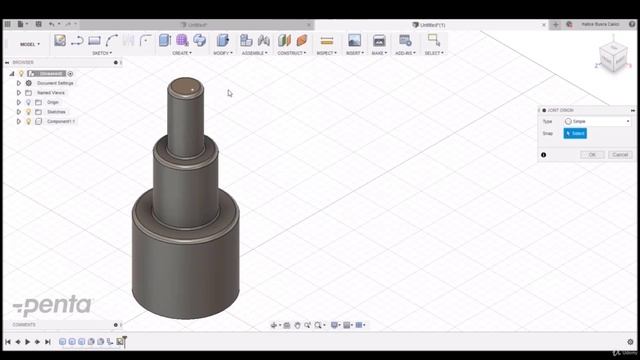Click the Redo arrow

tap(68, 24)
